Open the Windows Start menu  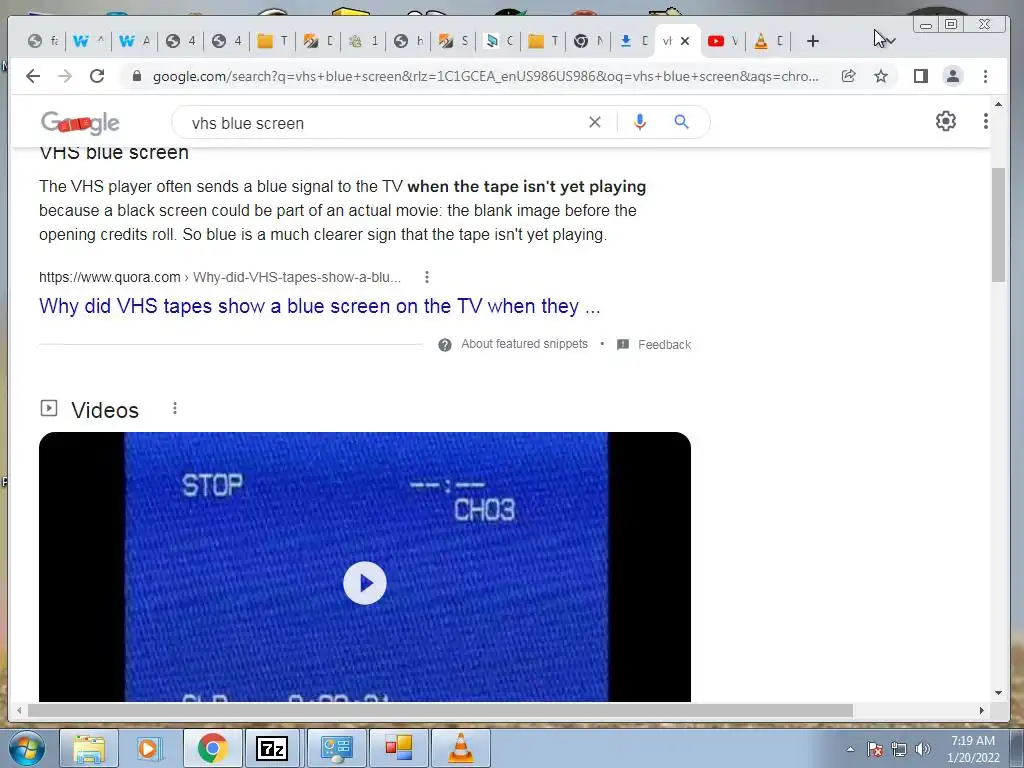27,748
